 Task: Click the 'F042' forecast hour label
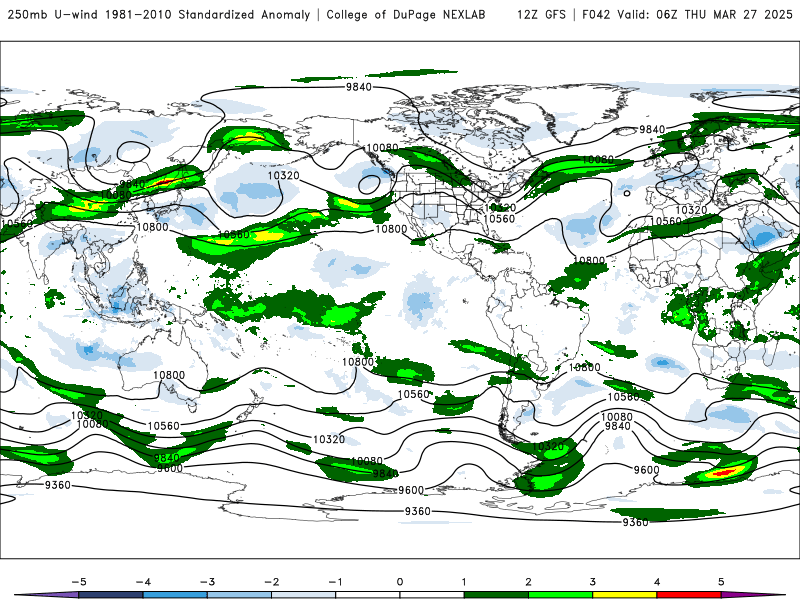point(596,14)
